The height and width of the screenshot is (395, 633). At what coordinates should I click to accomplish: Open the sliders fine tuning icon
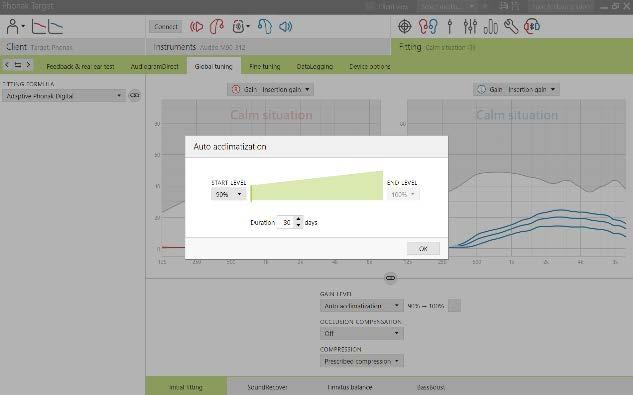(x=470, y=27)
